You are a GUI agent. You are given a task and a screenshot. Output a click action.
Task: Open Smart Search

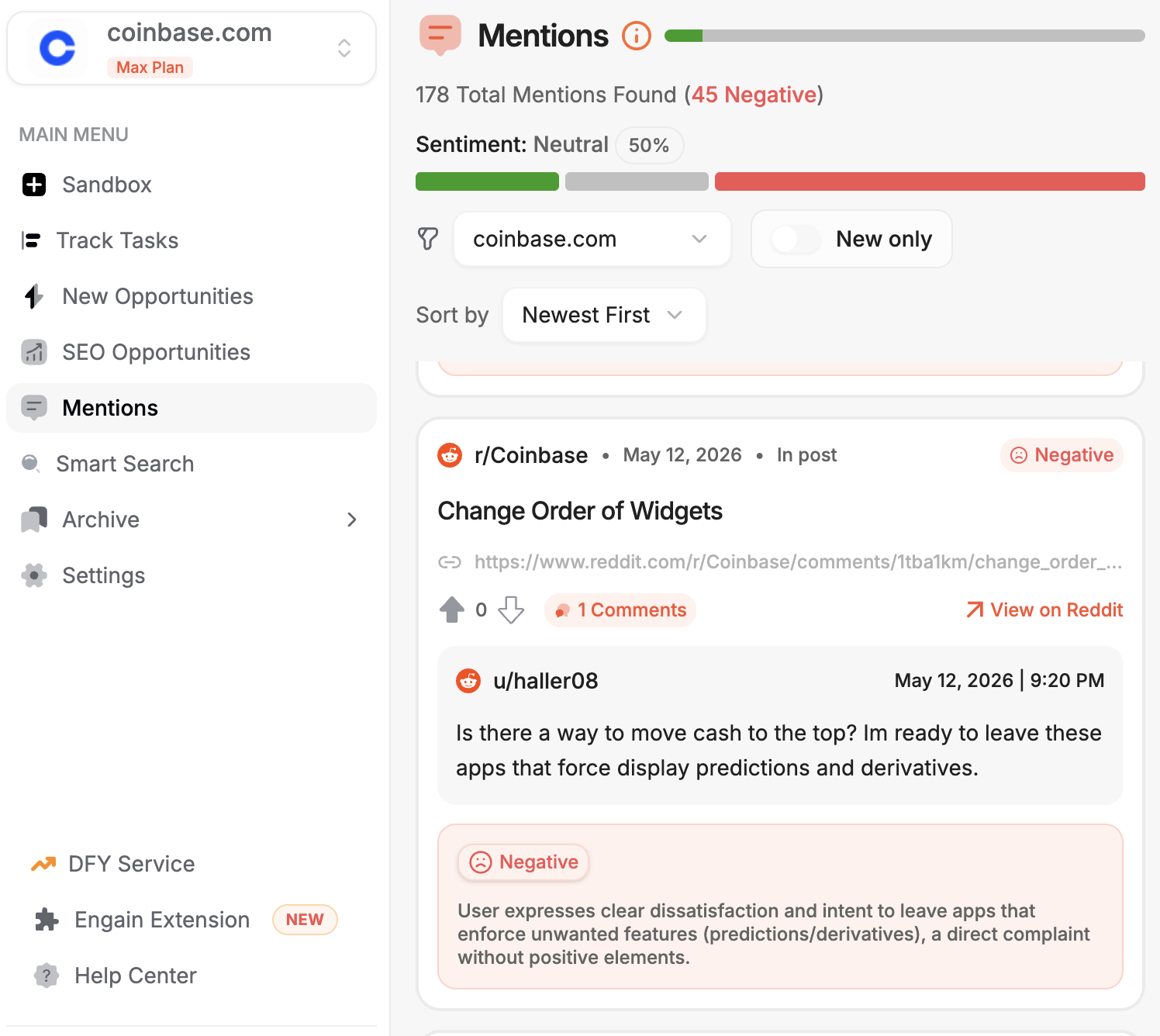pyautogui.click(x=192, y=464)
